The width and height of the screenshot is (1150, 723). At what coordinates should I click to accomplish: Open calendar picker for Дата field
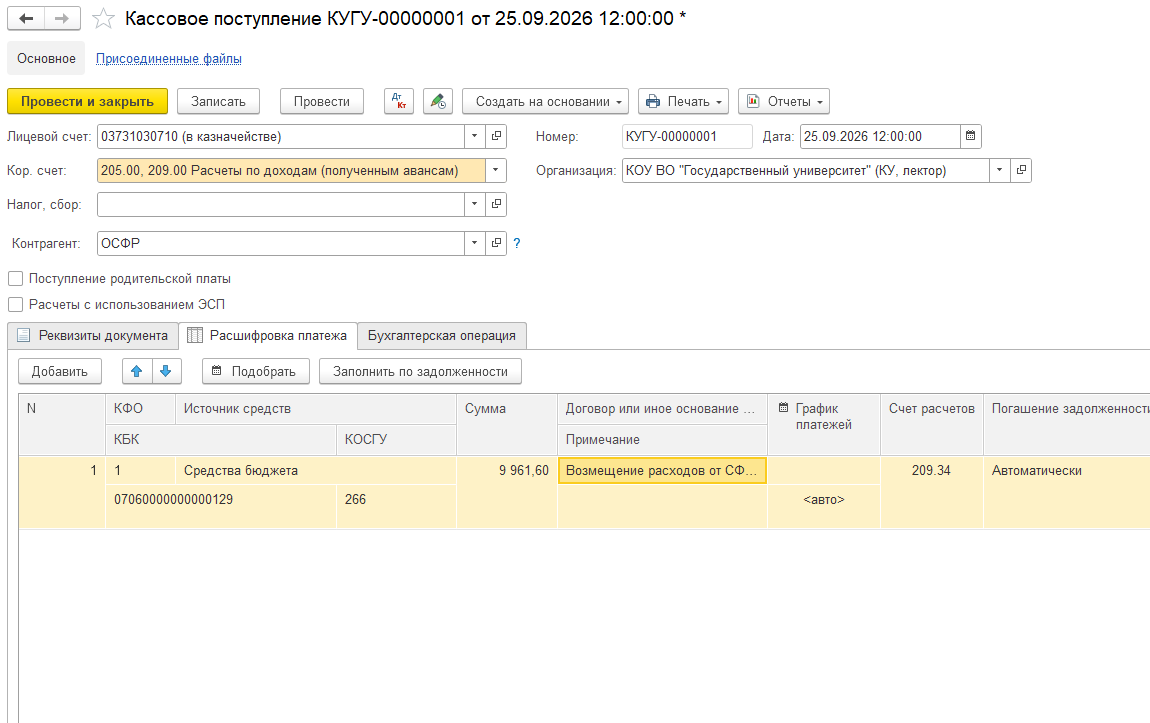pos(970,136)
